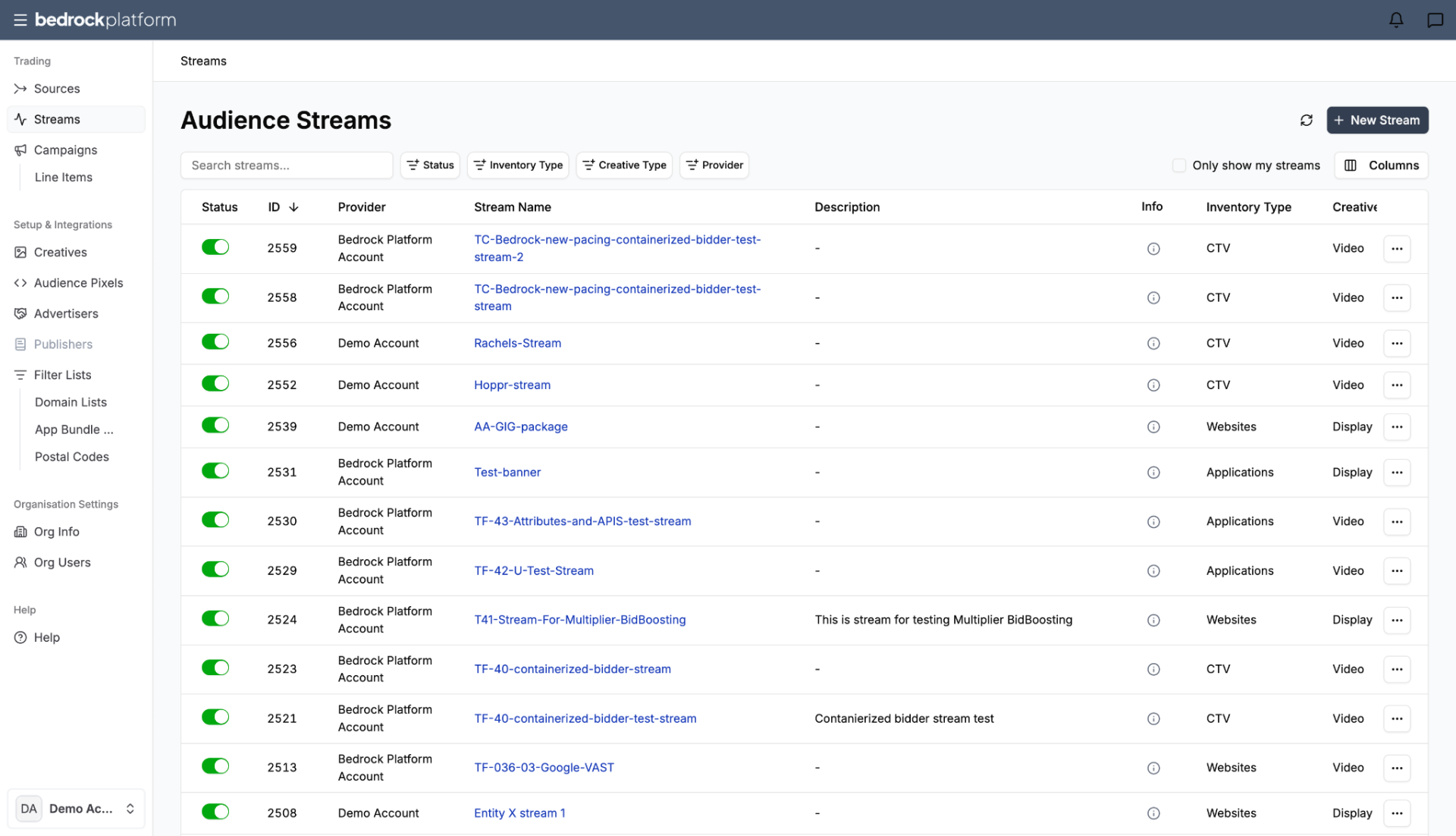Open Entity X stream 1 link
Viewport: 1456px width, 836px height.
point(519,813)
